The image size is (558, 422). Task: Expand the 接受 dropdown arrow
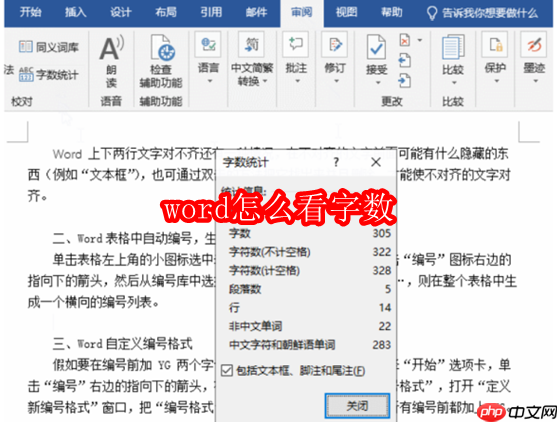(x=378, y=83)
